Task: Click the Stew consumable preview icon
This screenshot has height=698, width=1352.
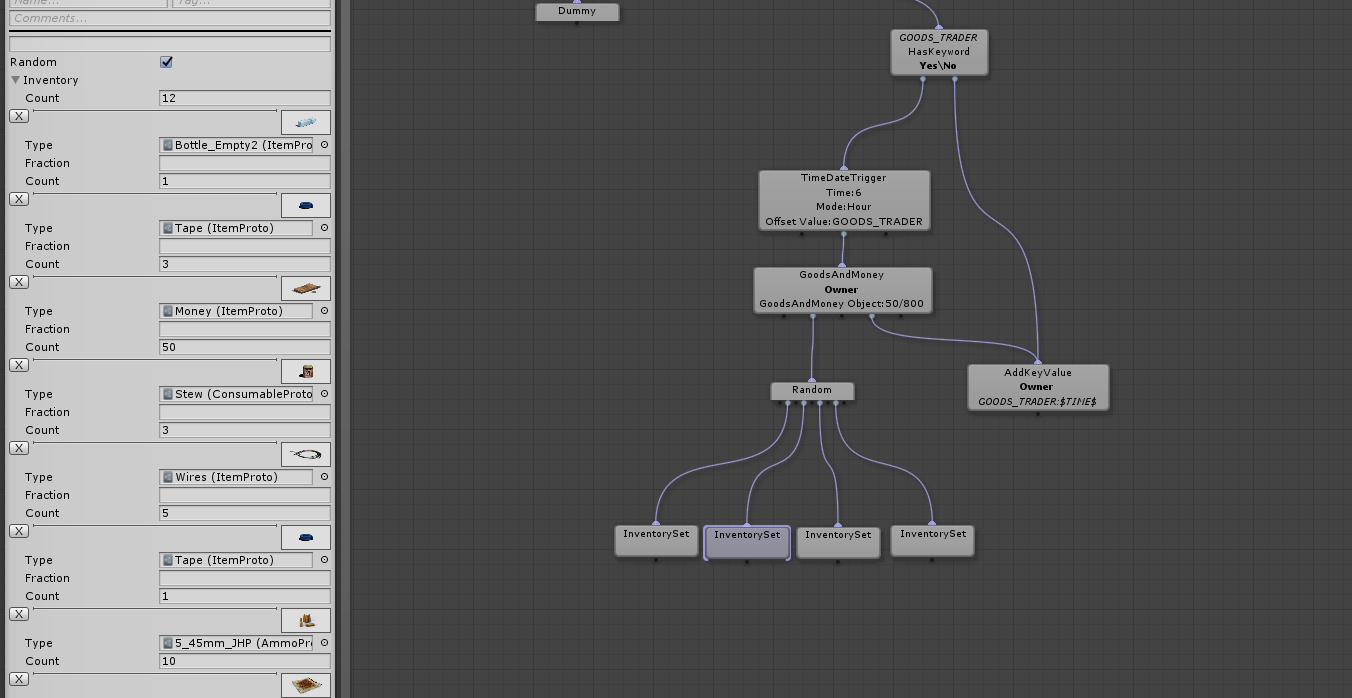Action: pos(306,371)
